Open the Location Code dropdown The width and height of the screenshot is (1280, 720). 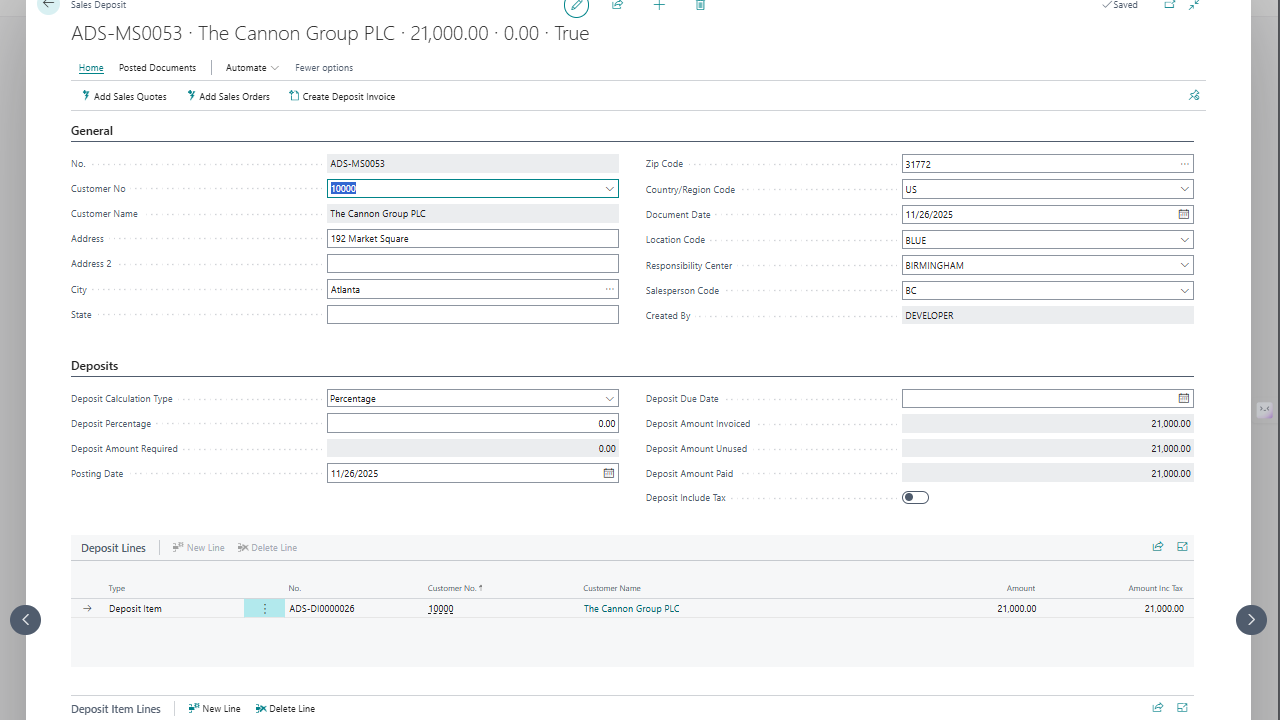pyautogui.click(x=1184, y=240)
